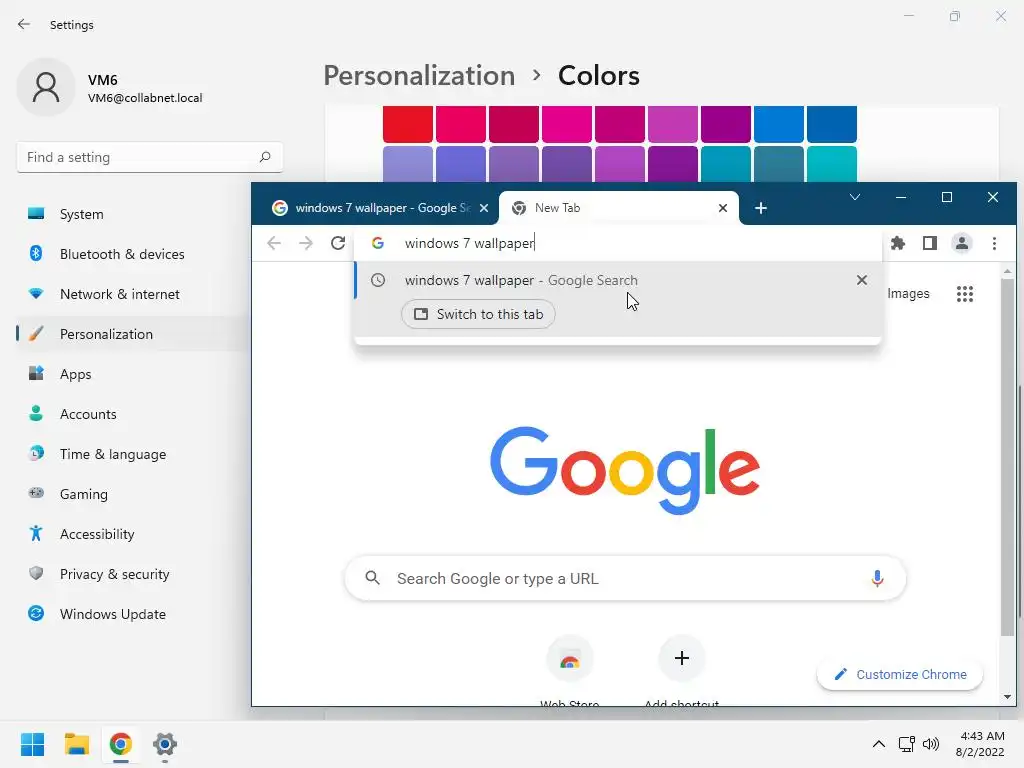Click the Add shortcut plus button
Screen dimensions: 1024x768
[x=682, y=658]
